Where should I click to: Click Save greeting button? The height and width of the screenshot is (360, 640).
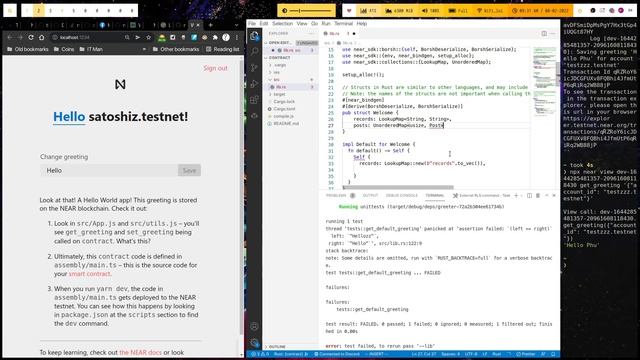pyautogui.click(x=189, y=170)
